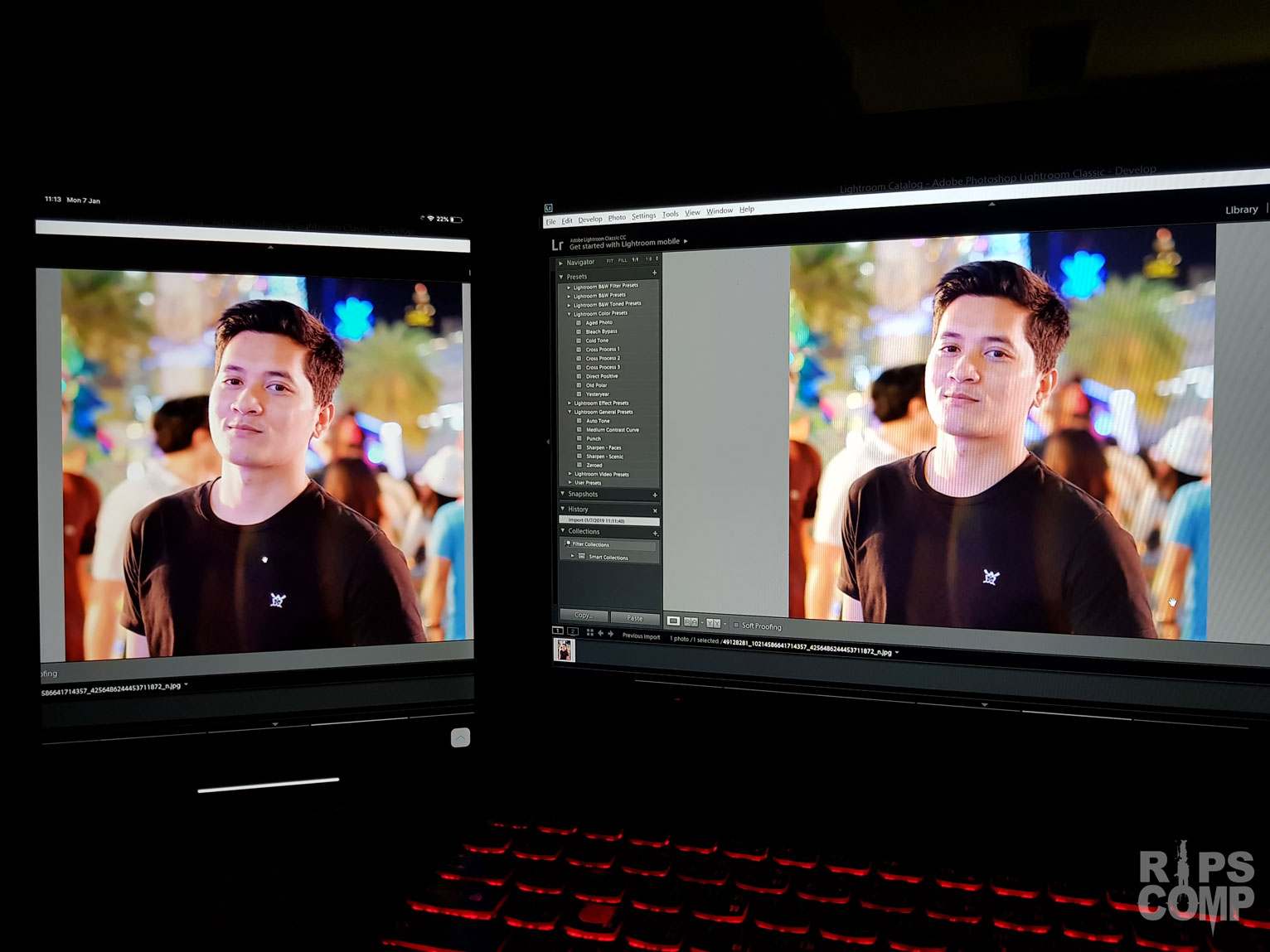This screenshot has height=952, width=1270.
Task: Expand the Smart Collections set
Action: (573, 557)
